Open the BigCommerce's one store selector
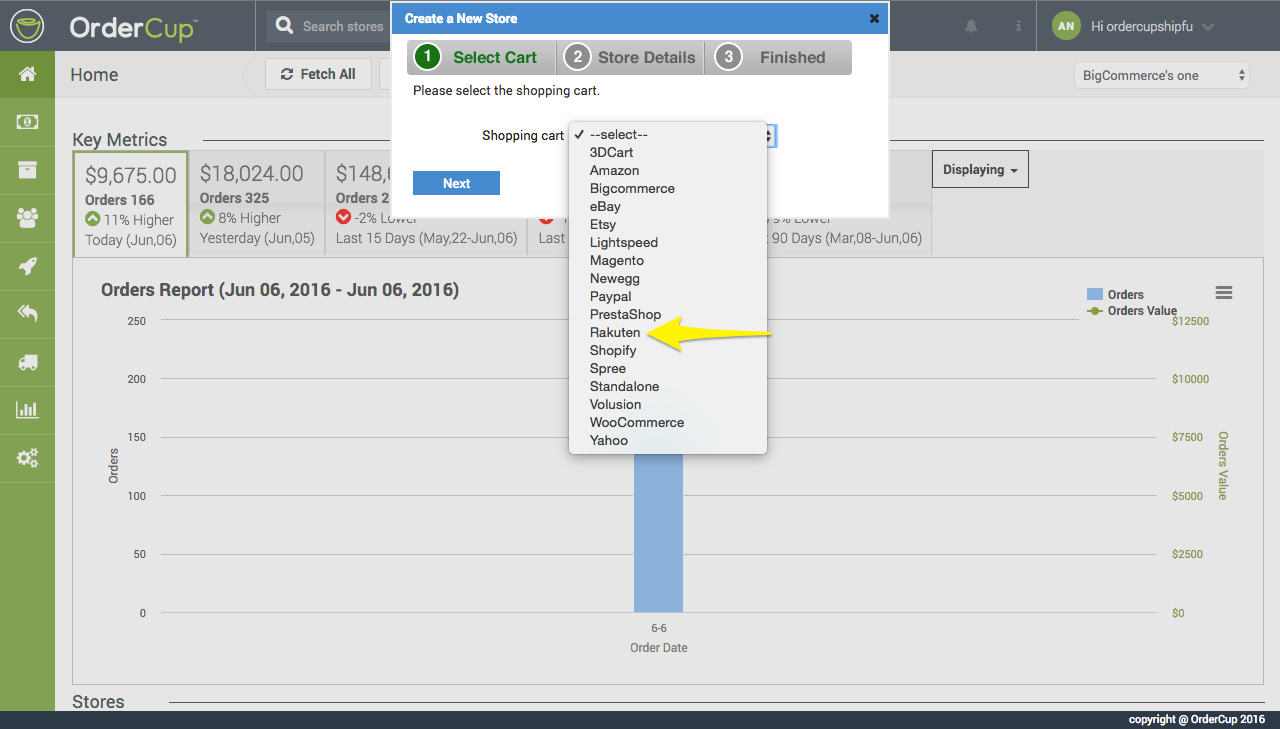 coord(1162,75)
